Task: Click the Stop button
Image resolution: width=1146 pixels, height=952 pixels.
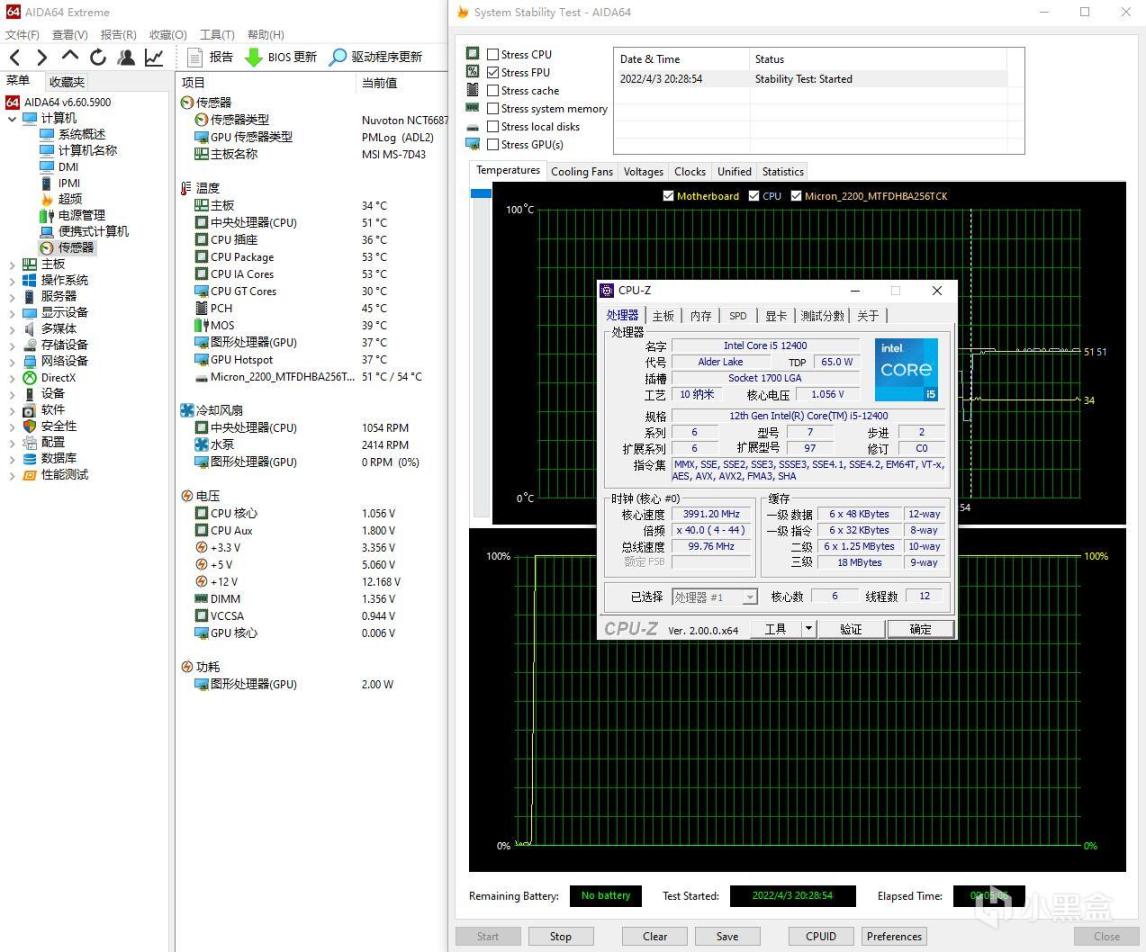Action: click(560, 936)
